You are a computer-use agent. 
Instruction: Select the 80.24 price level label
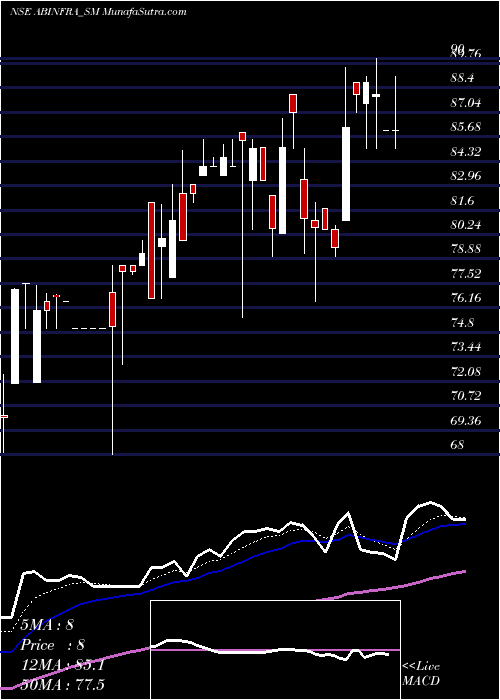click(x=466, y=225)
